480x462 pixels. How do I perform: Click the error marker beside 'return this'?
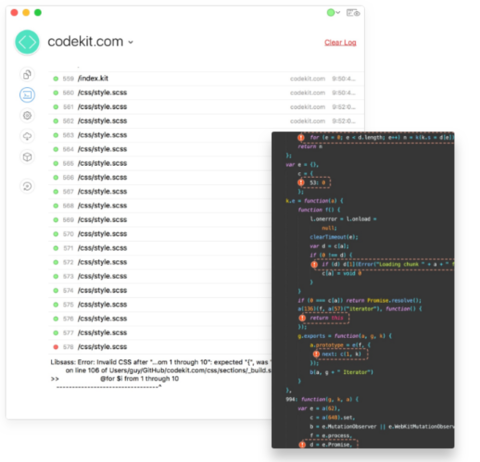tap(302, 318)
